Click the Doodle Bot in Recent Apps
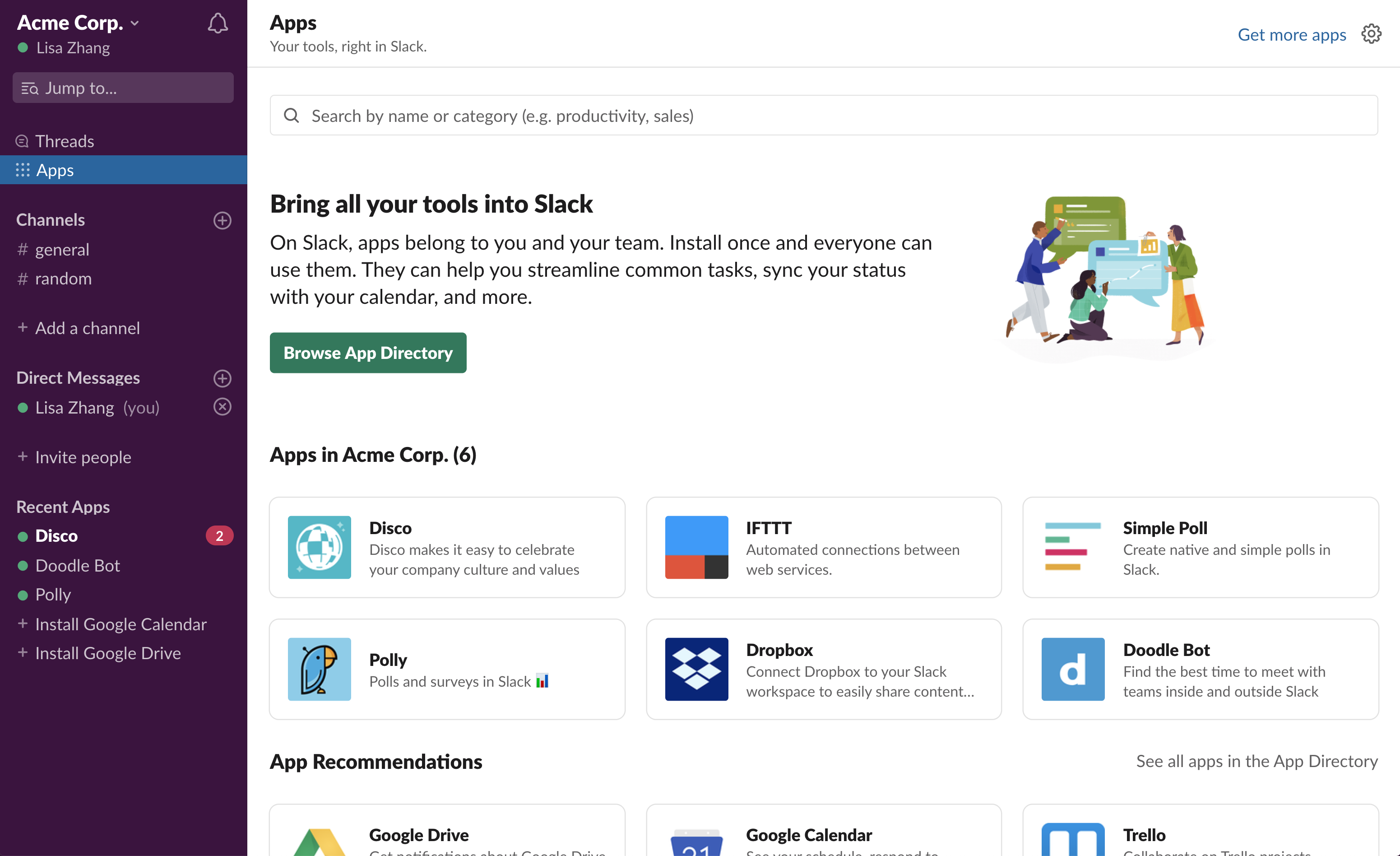1400x856 pixels. pos(78,565)
